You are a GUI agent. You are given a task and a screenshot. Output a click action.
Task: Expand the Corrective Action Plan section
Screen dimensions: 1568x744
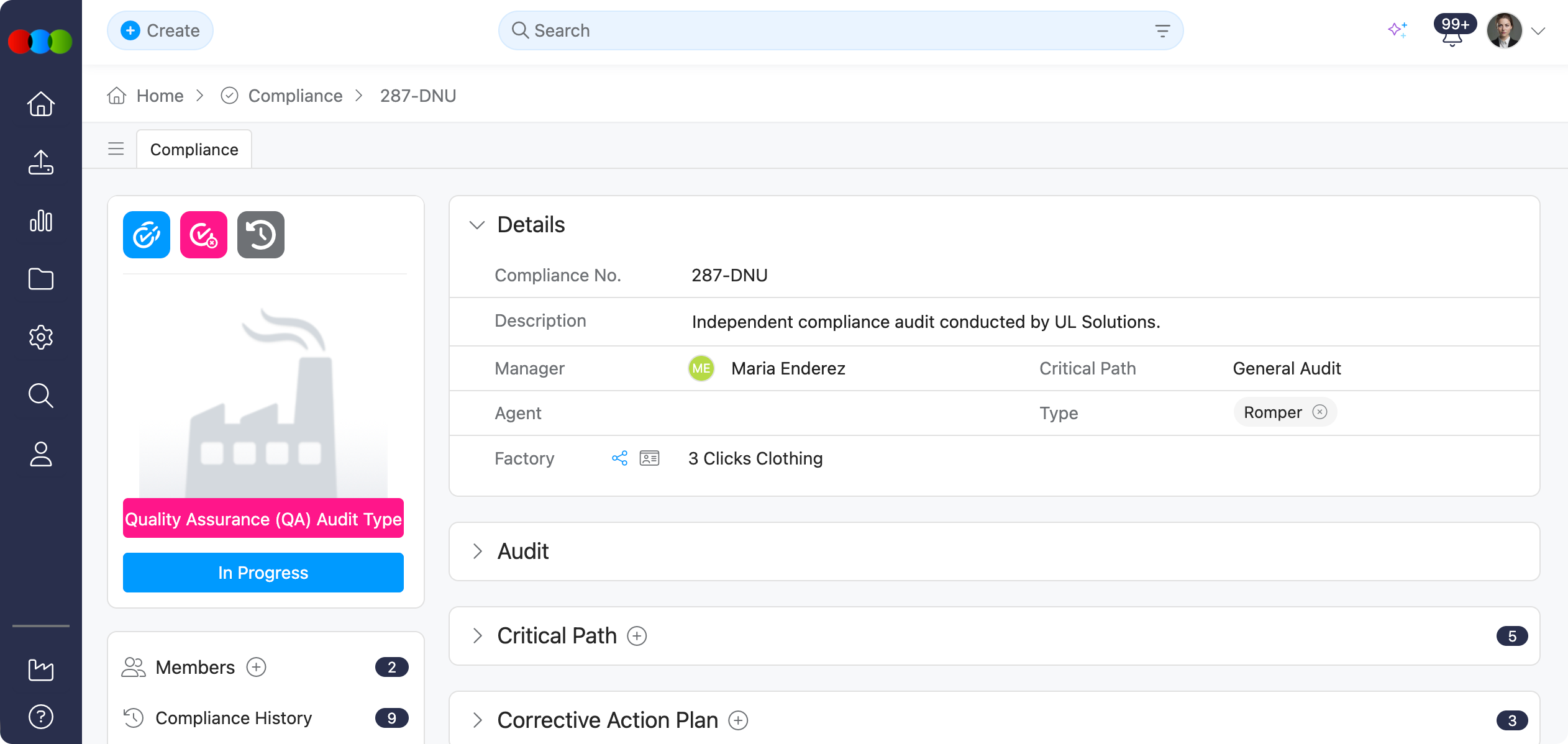click(x=478, y=720)
